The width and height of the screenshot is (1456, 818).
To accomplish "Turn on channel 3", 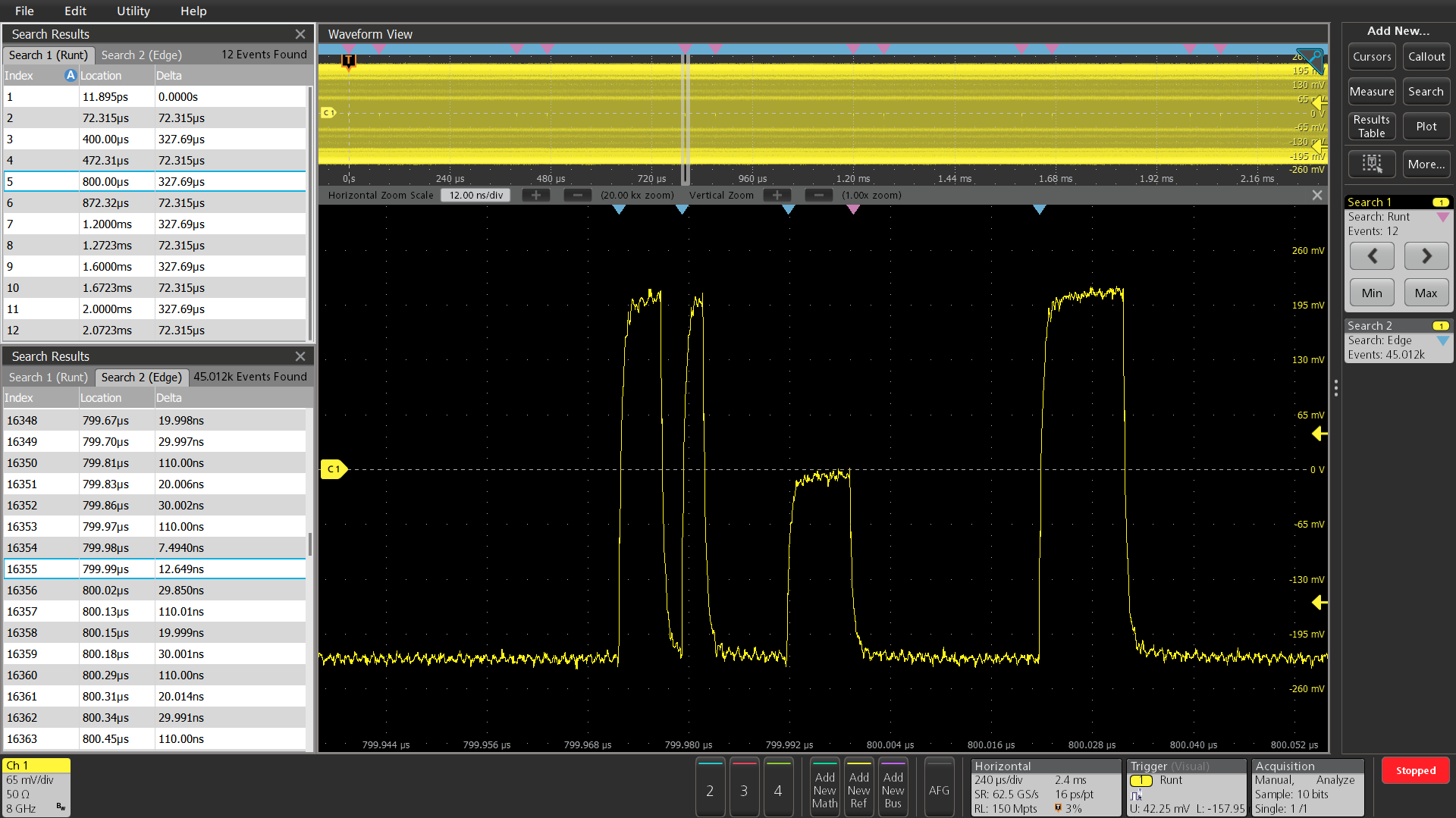I will point(744,787).
